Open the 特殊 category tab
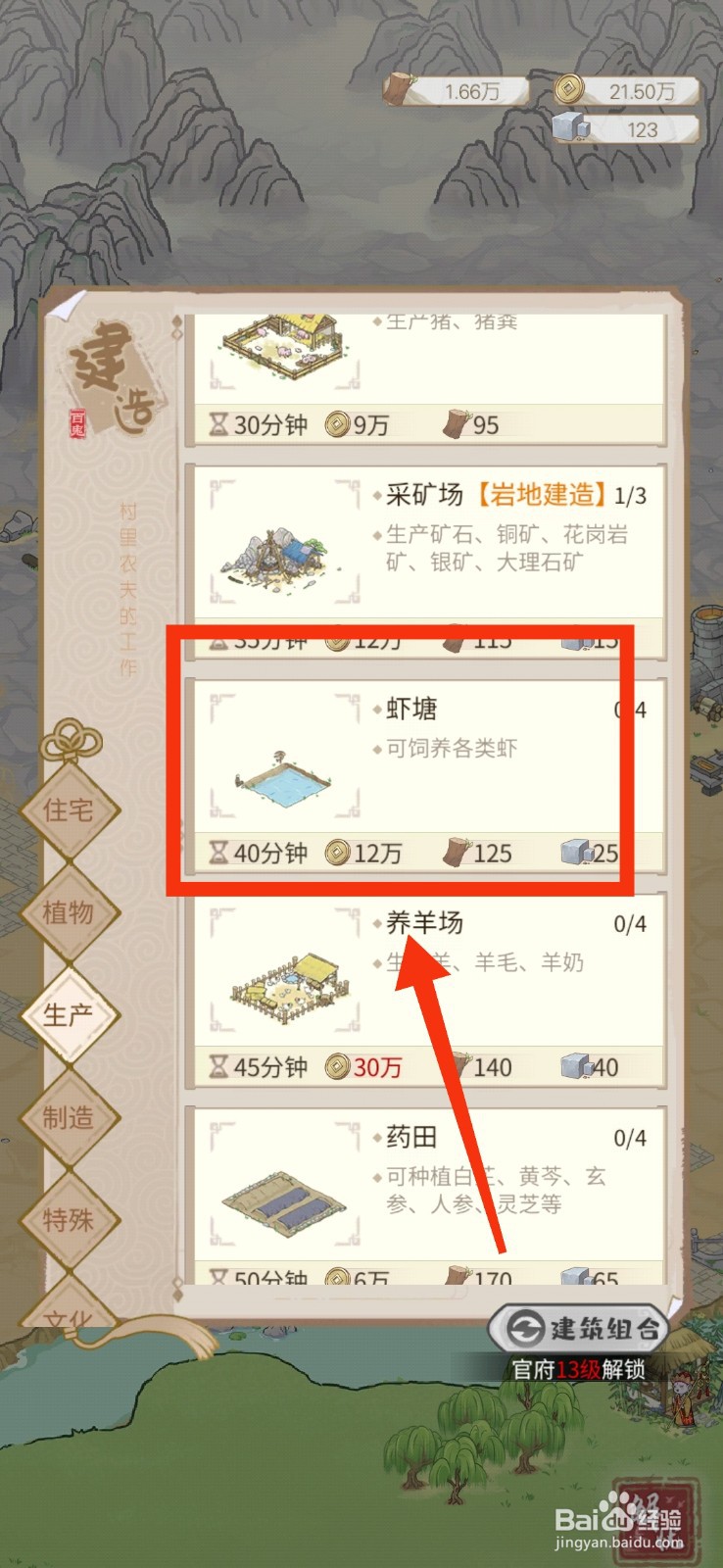This screenshot has width=723, height=1568. click(x=69, y=1220)
